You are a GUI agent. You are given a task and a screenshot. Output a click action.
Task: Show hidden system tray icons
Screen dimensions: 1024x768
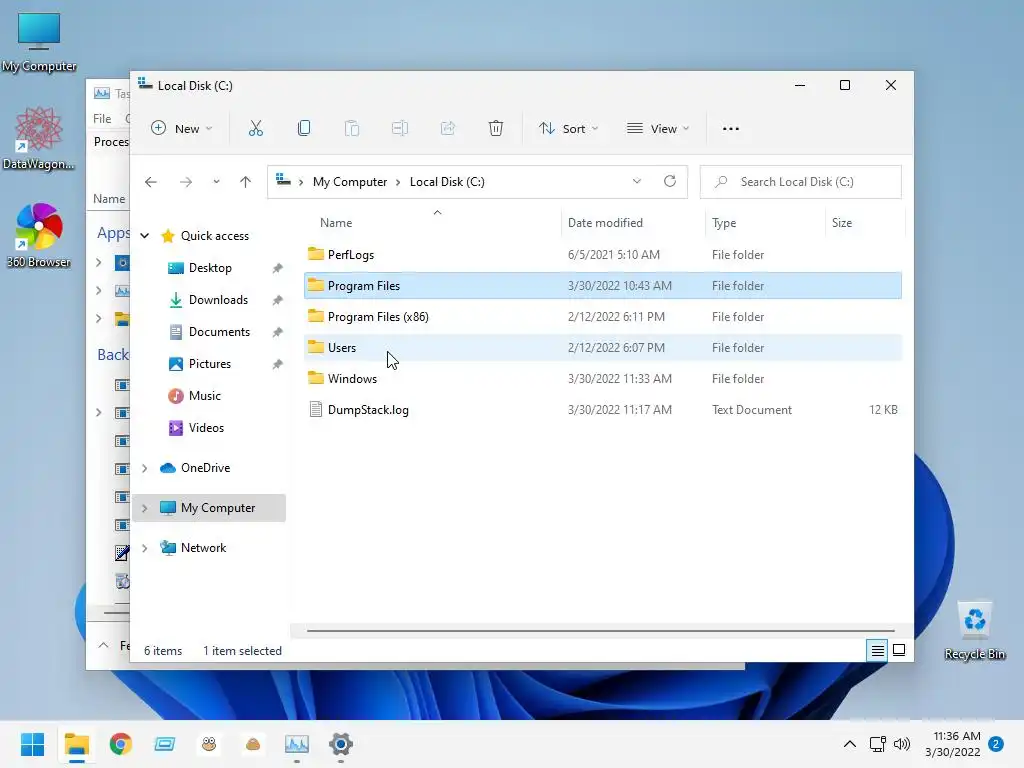point(850,744)
